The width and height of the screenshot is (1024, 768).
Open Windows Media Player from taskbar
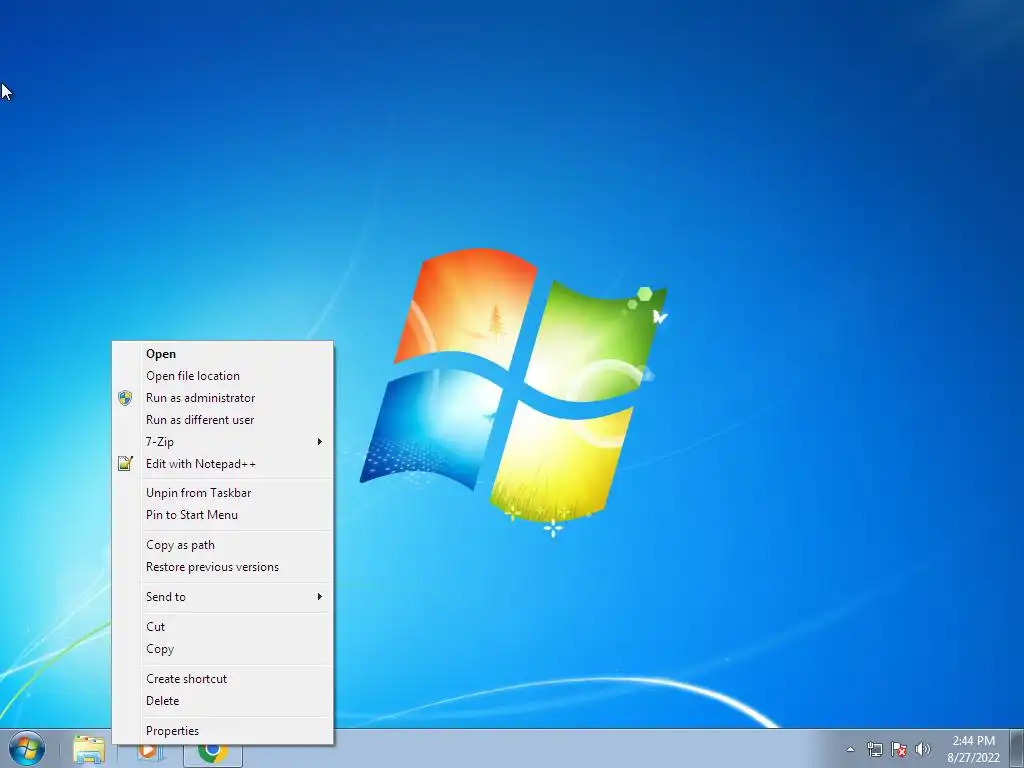(x=149, y=752)
